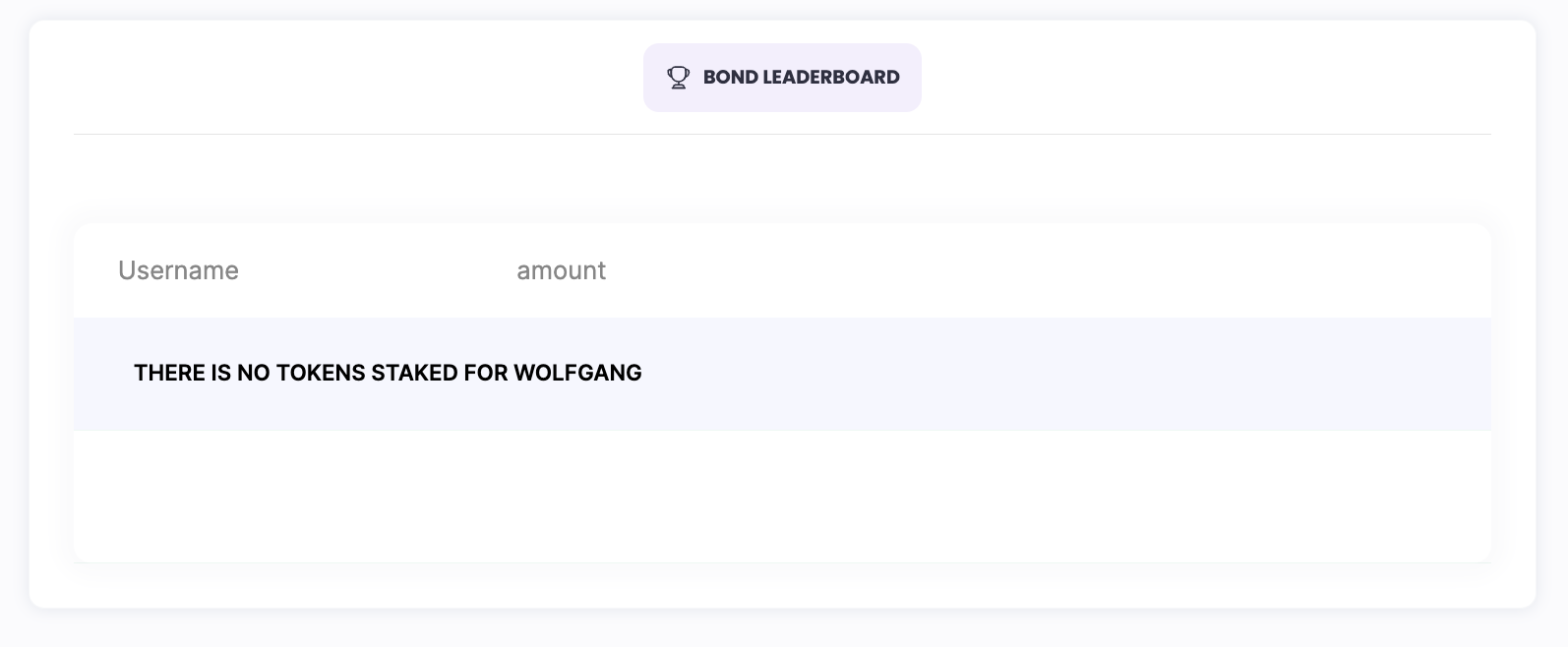Click the word TOKENS in the message

pyautogui.click(x=320, y=374)
